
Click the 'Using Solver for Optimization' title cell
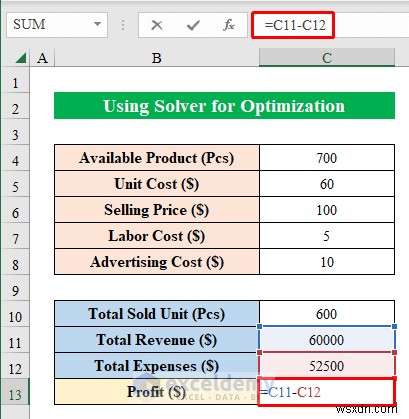point(224,106)
